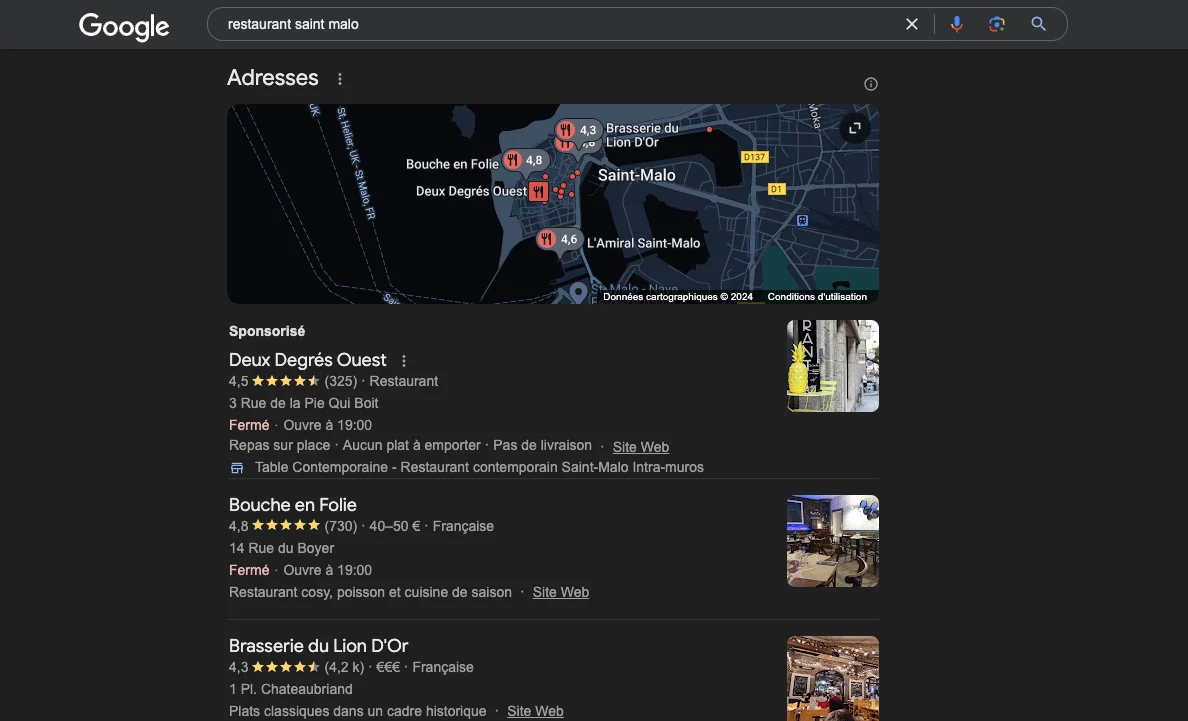Viewport: 1188px width, 721px height.
Task: Click the Deux Degrés Ouest map label
Action: coord(471,191)
